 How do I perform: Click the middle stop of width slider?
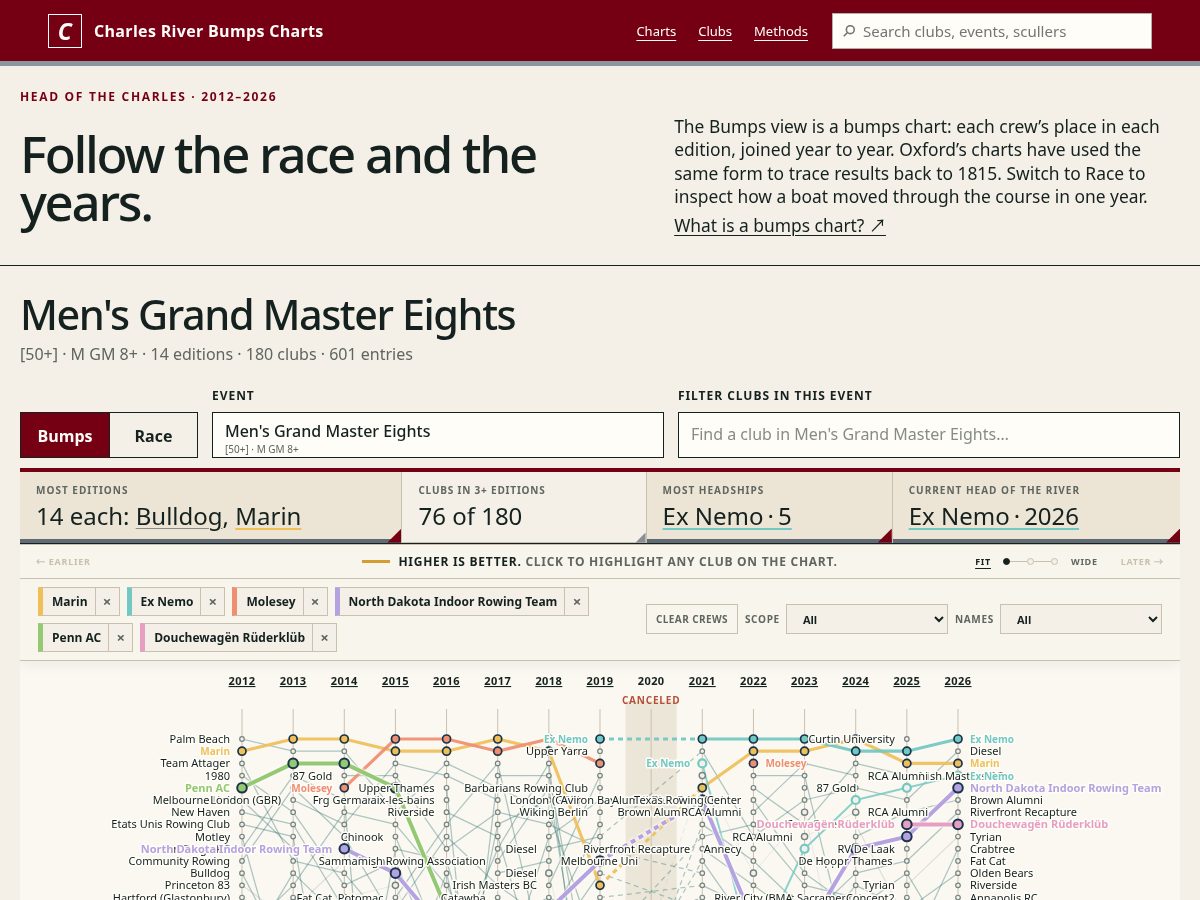pyautogui.click(x=1031, y=562)
